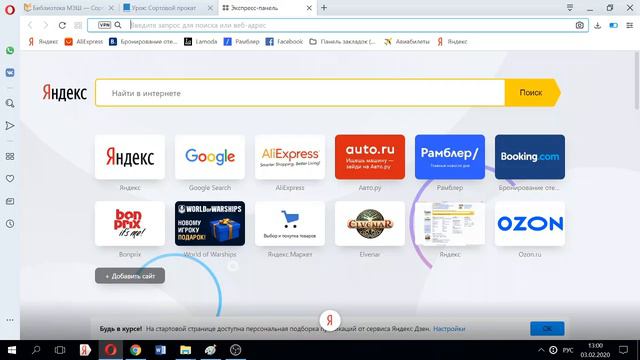This screenshot has width=640, height=360.
Task: Open start page grid icon near reload
Action: [x=78, y=25]
